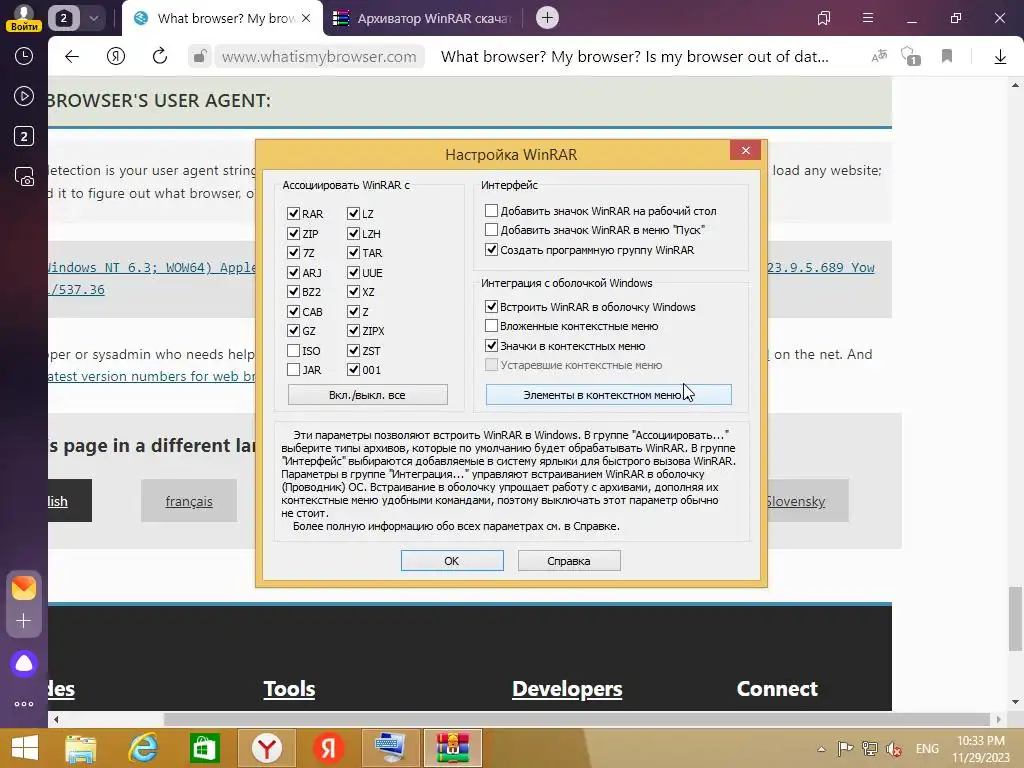Uncheck the ZIP association checkbox

tap(293, 233)
